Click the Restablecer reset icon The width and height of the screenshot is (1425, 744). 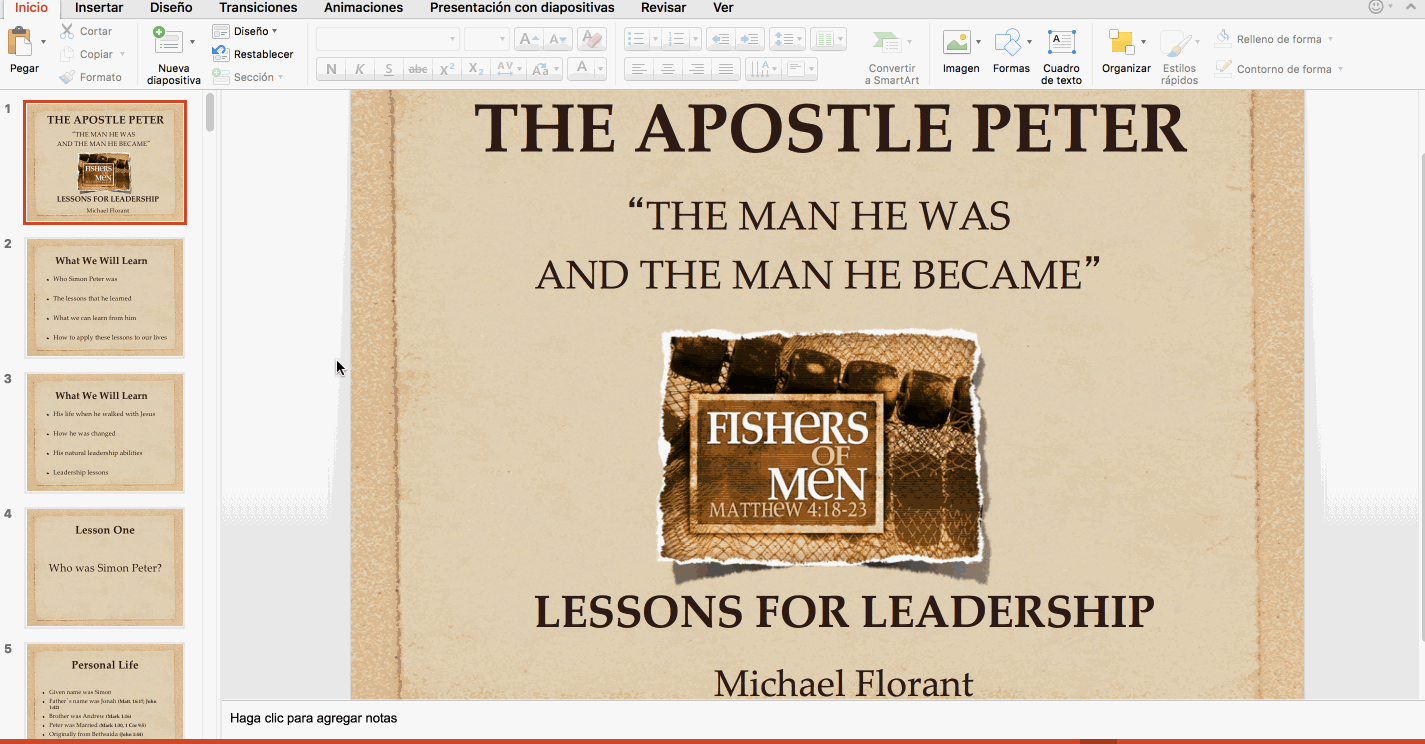point(221,54)
